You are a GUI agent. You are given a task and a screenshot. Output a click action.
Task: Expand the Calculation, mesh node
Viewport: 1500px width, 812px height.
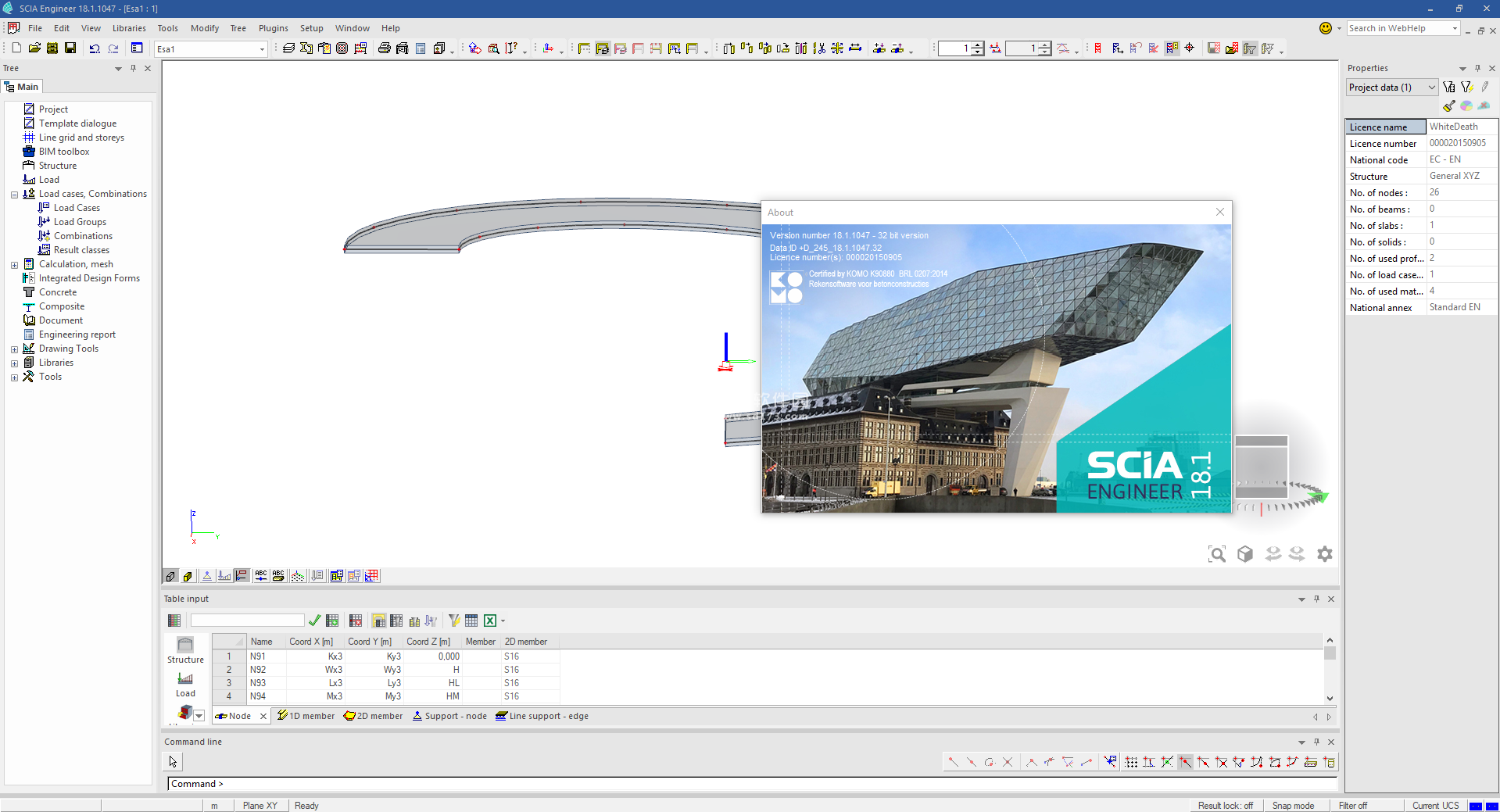coord(14,265)
